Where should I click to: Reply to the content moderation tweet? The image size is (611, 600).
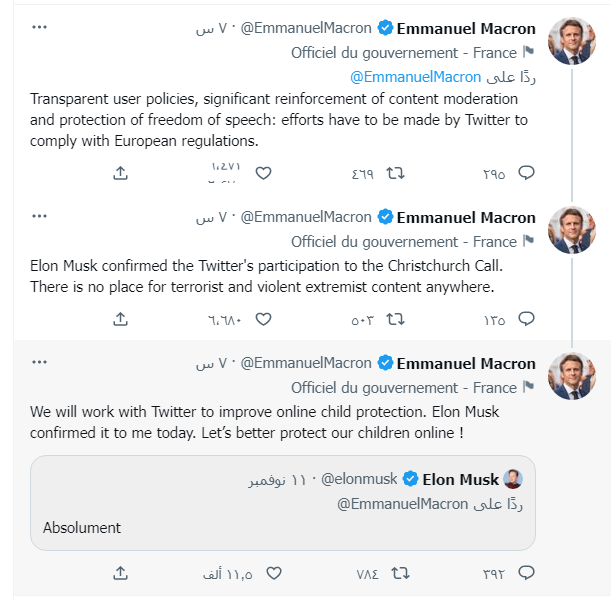click(x=526, y=173)
